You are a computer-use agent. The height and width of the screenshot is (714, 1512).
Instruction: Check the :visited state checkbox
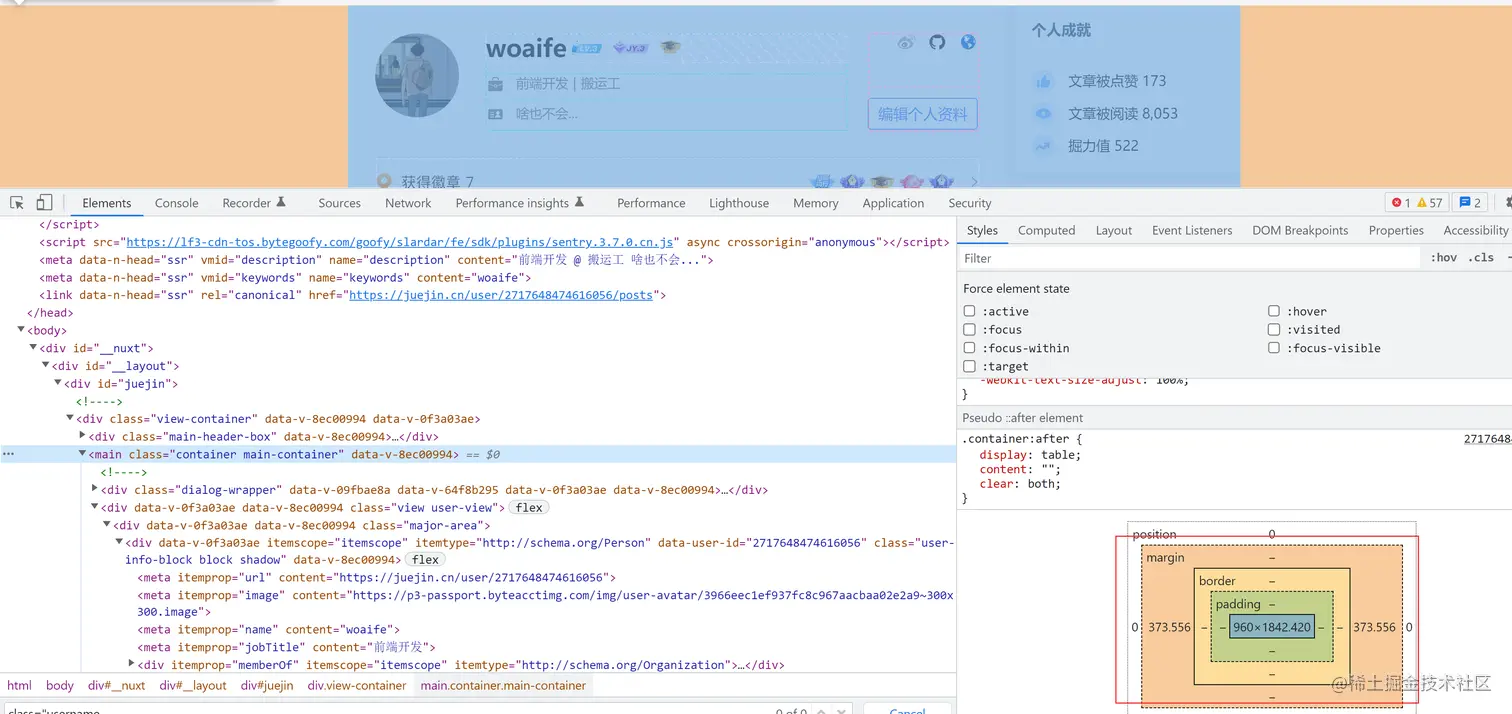(1274, 329)
